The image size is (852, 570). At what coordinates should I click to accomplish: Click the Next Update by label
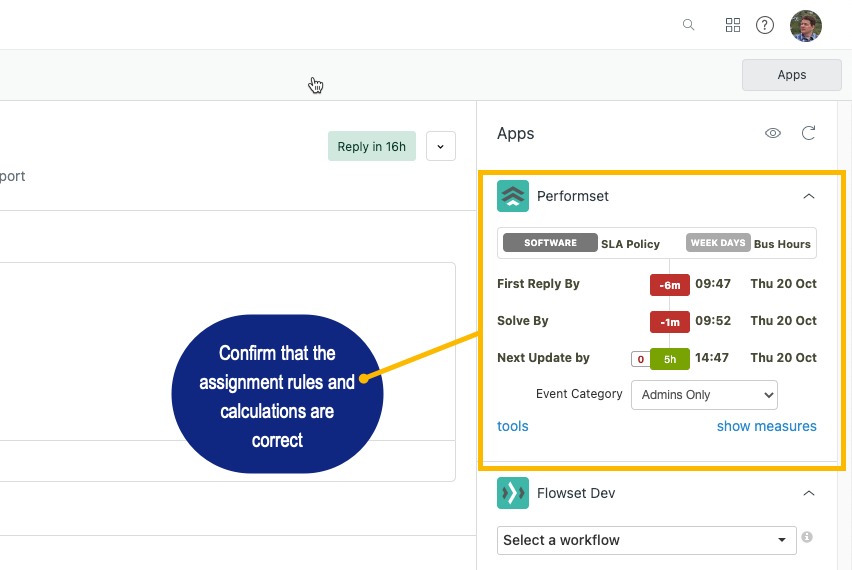(543, 358)
